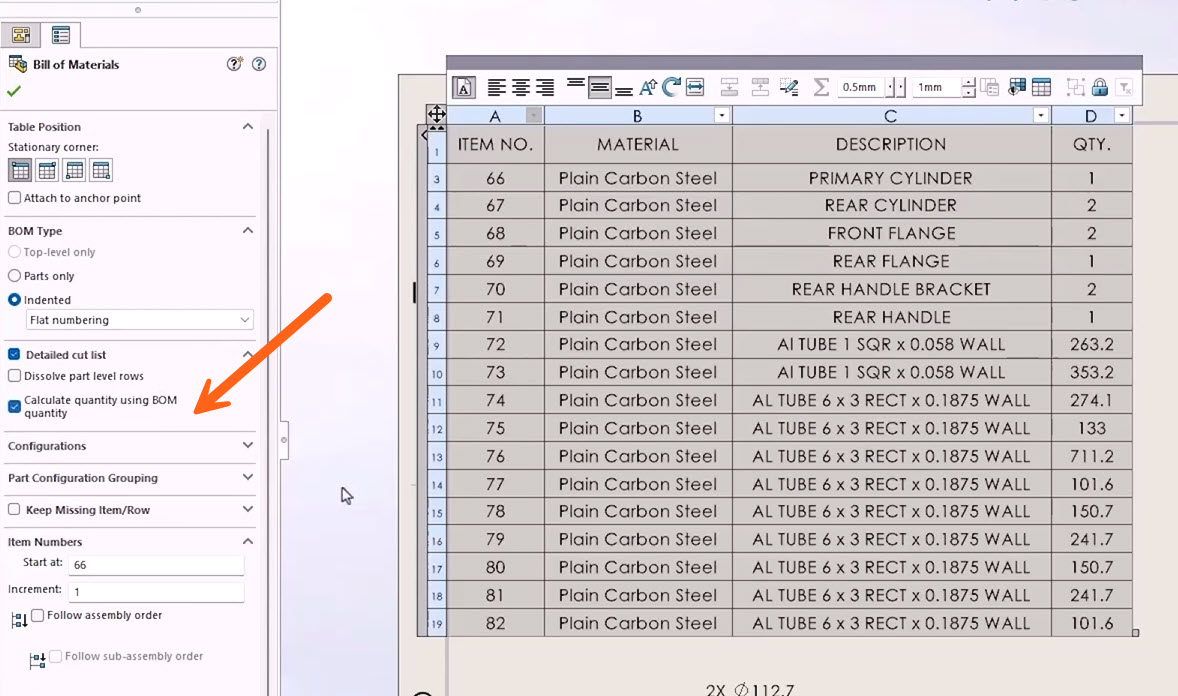Click the sigma equation icon
Image resolution: width=1178 pixels, height=696 pixels.
tap(821, 88)
